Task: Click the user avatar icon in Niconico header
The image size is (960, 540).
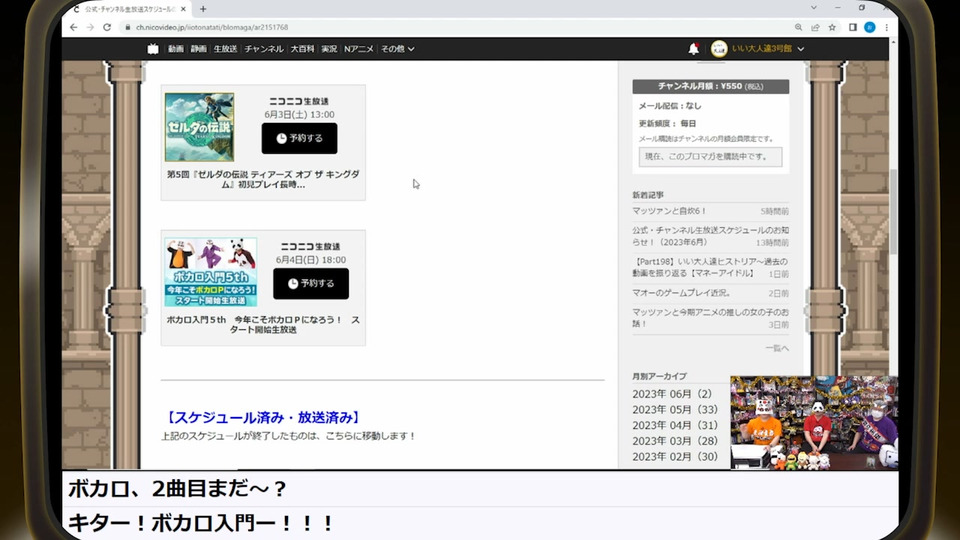Action: (719, 49)
